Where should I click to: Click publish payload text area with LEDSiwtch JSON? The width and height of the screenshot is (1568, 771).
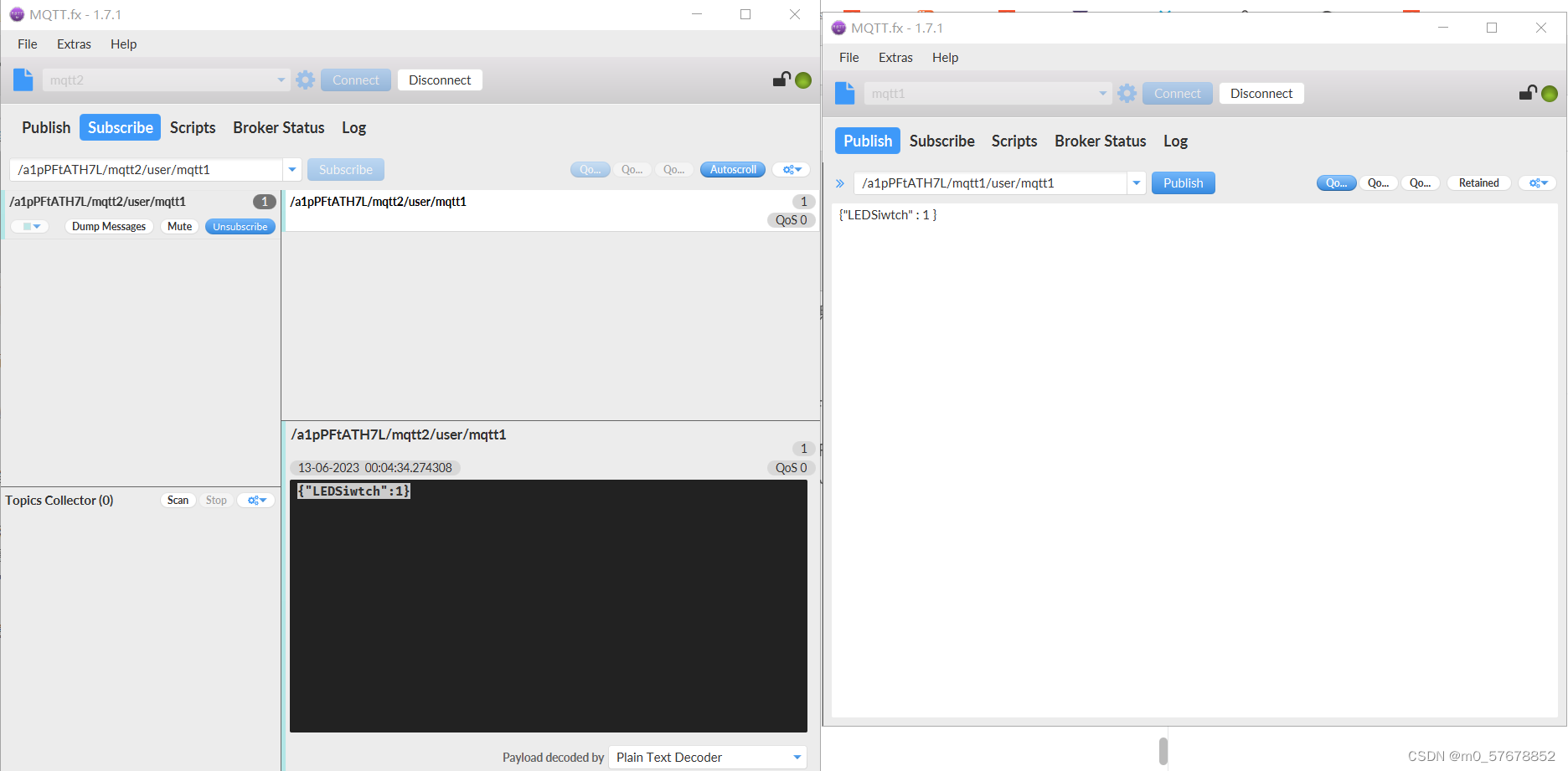(1194, 460)
